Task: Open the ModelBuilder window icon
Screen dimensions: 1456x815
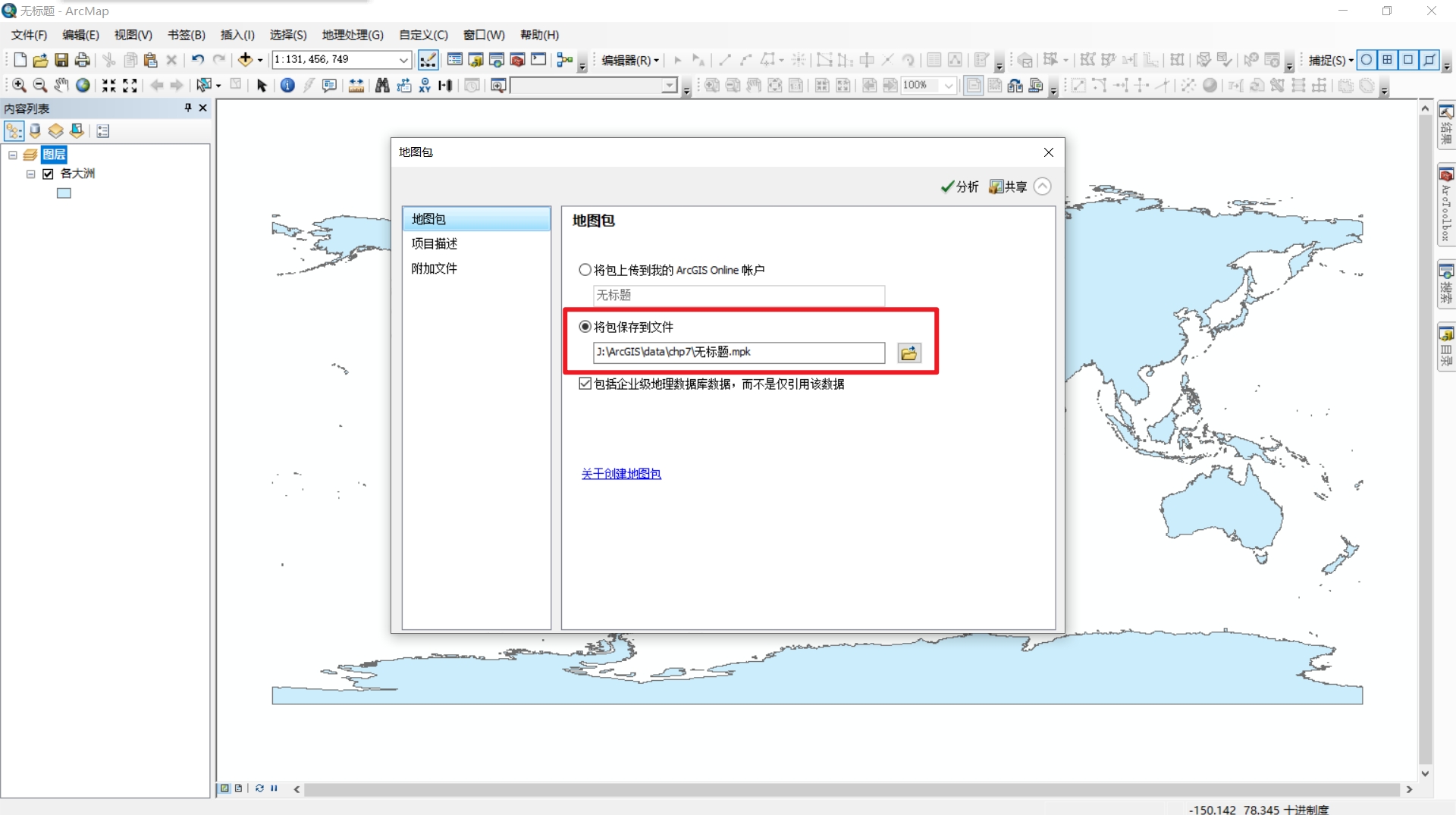Action: coord(564,60)
